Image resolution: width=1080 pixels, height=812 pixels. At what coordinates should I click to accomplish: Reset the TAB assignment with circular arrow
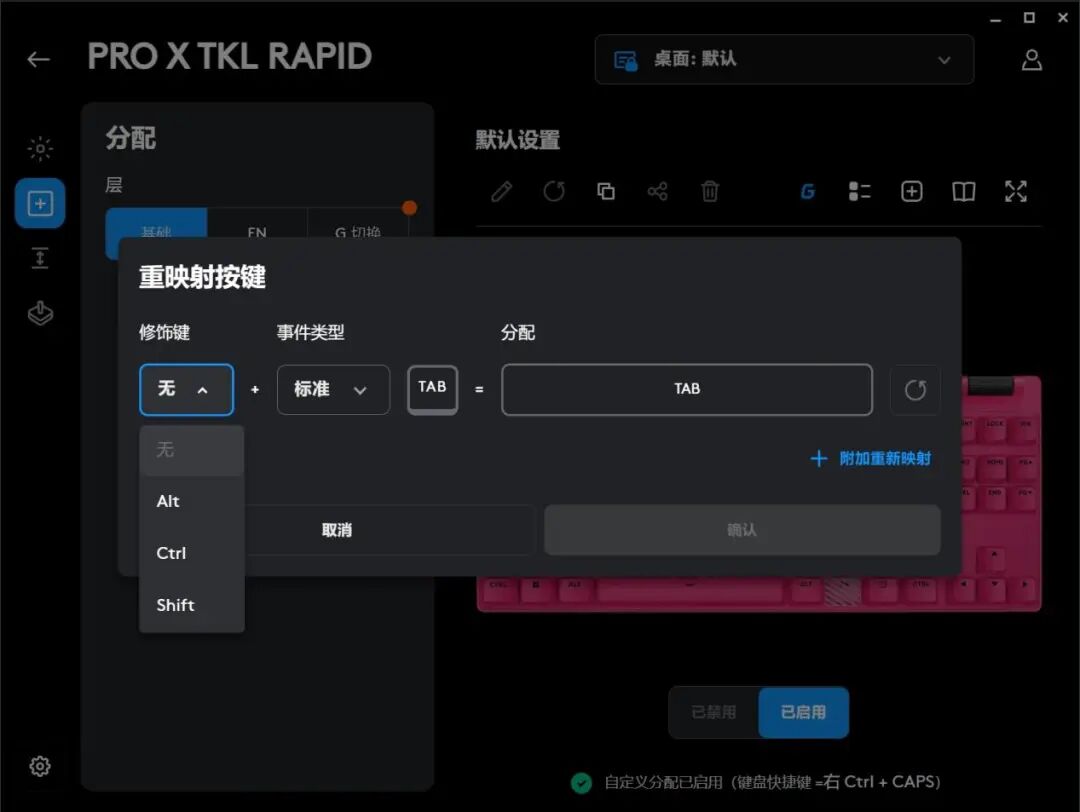pyautogui.click(x=915, y=390)
